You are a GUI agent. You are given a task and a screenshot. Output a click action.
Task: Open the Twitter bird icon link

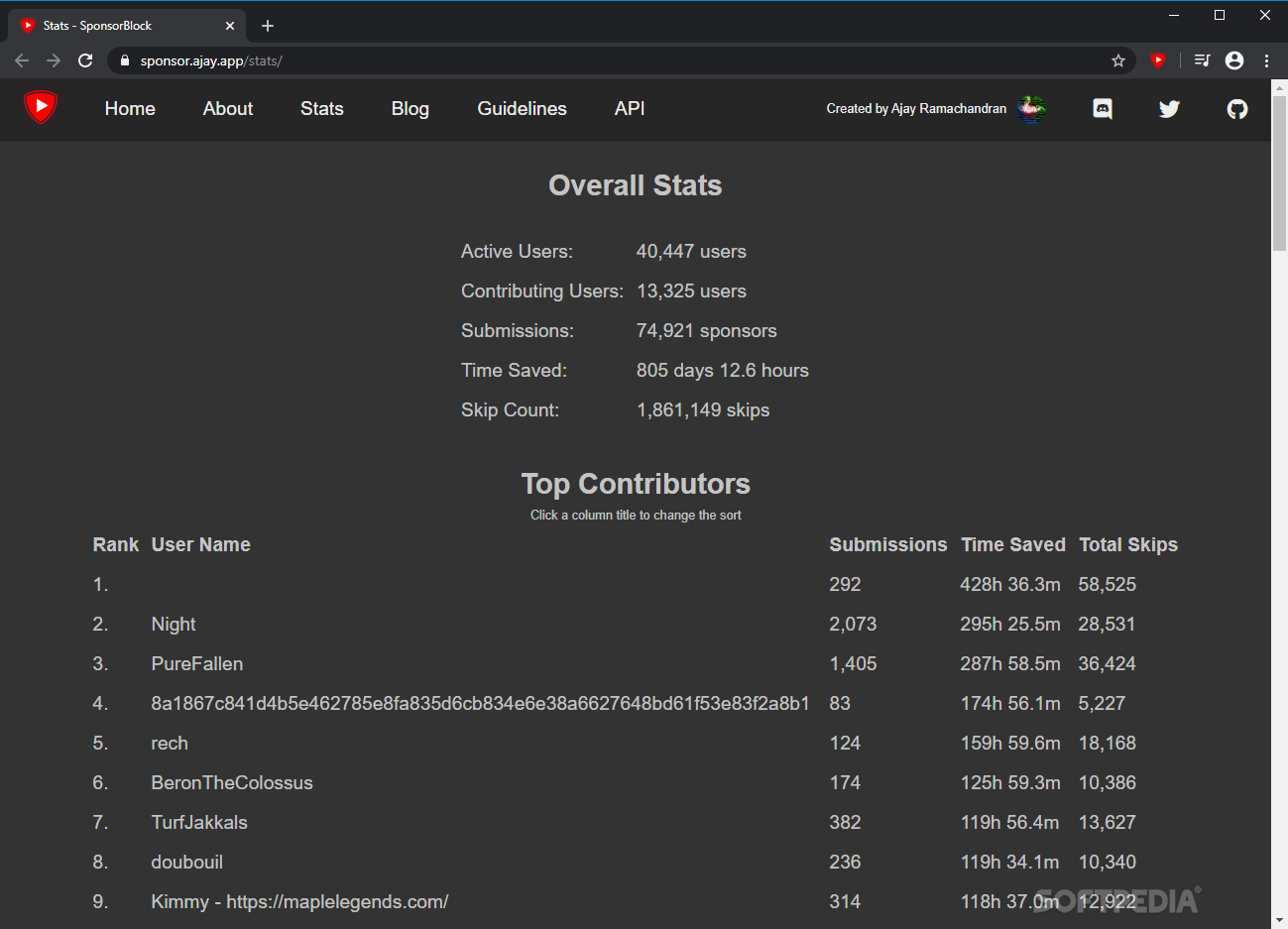point(1170,109)
